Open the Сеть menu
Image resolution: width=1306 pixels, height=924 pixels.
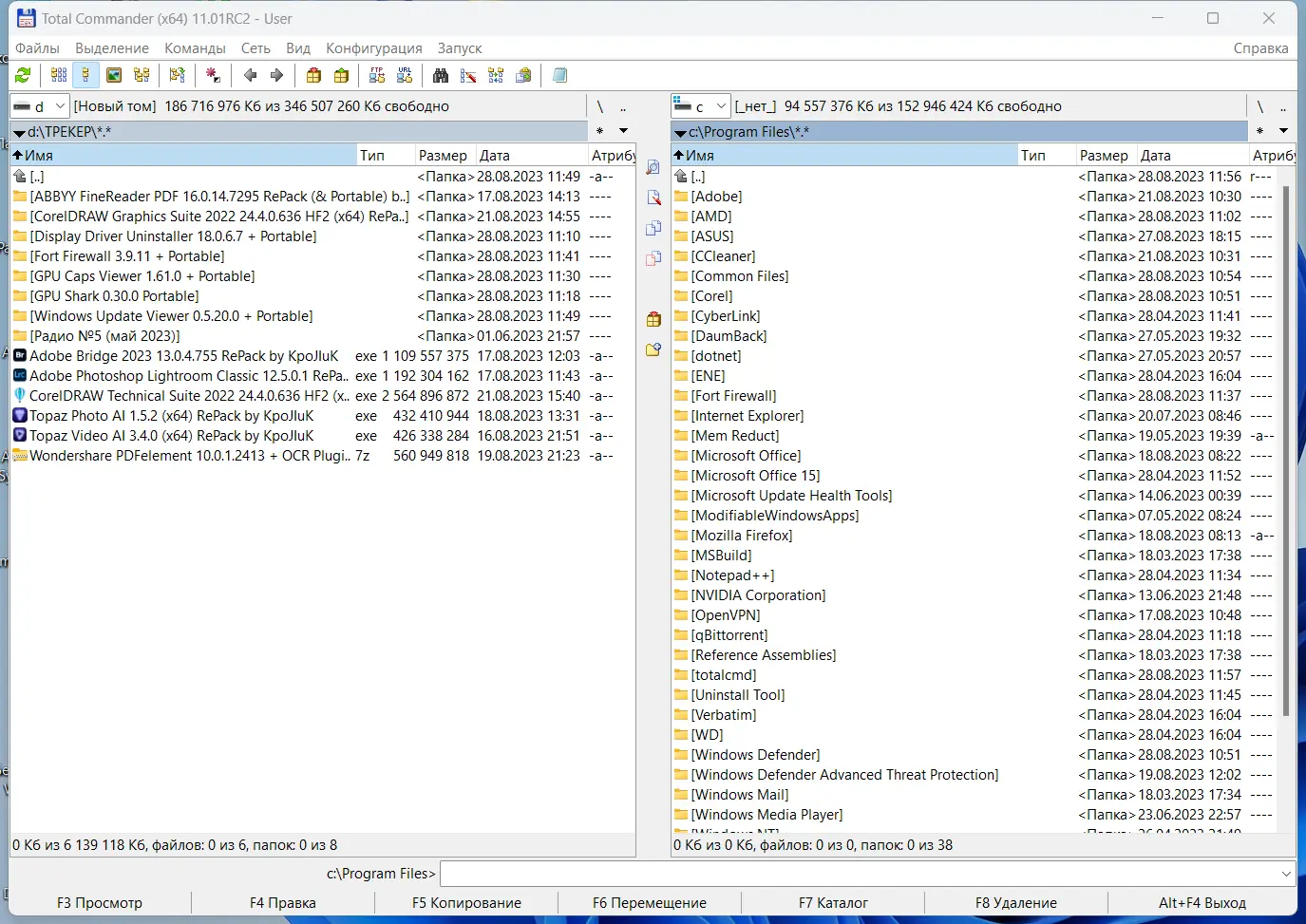[x=256, y=48]
